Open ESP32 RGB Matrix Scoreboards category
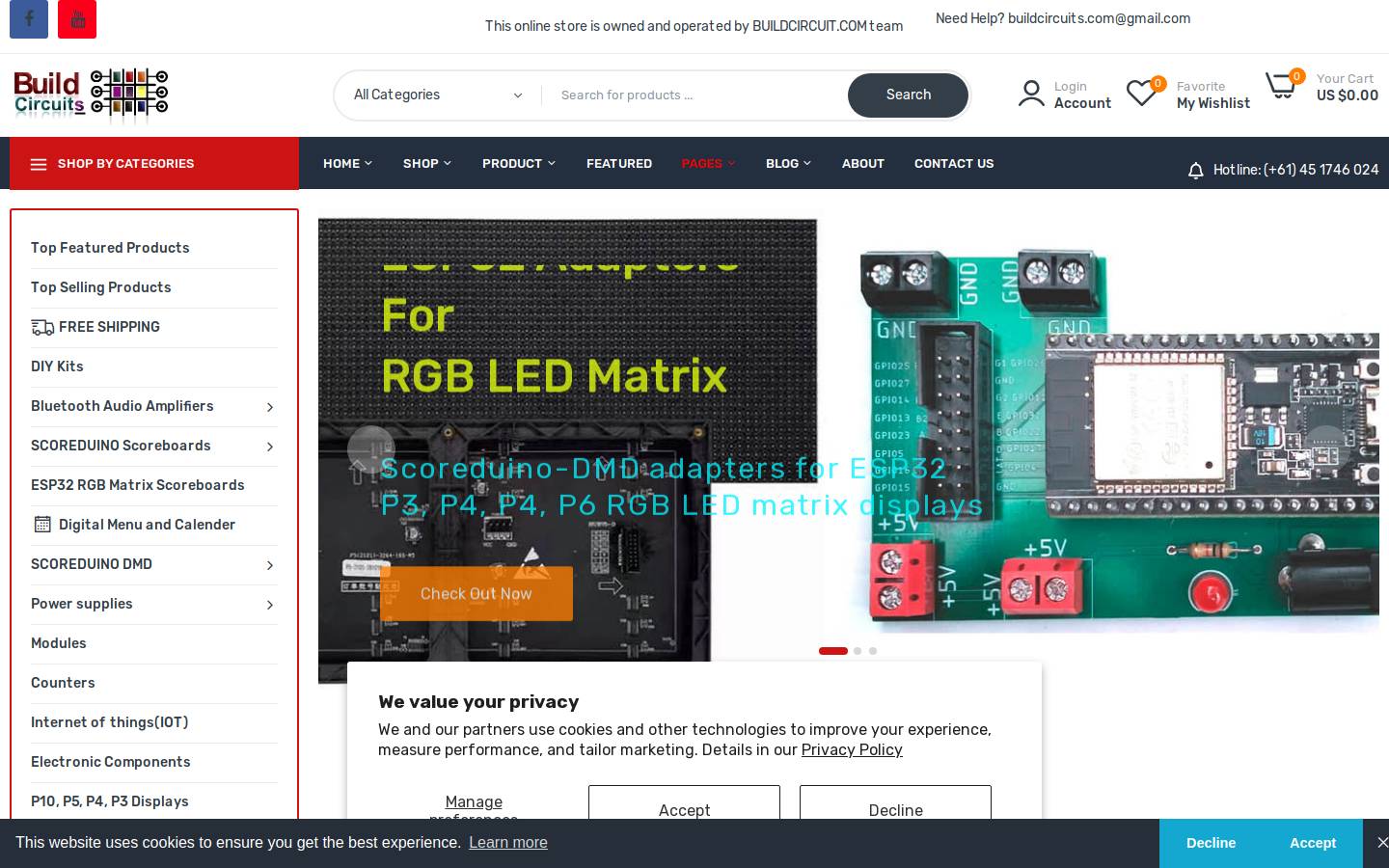 (x=137, y=485)
